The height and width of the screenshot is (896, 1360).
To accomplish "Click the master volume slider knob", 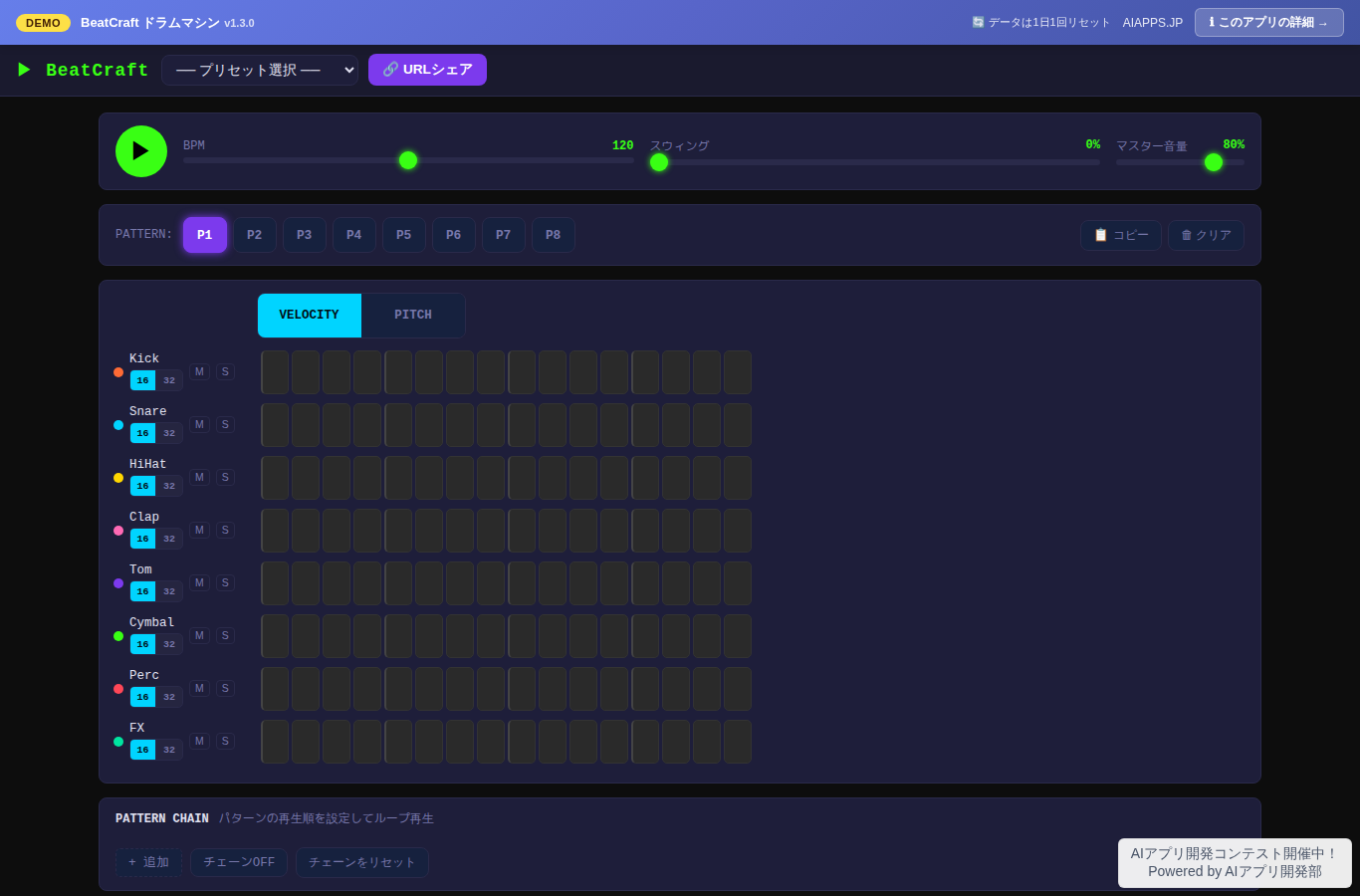I will point(1214,162).
